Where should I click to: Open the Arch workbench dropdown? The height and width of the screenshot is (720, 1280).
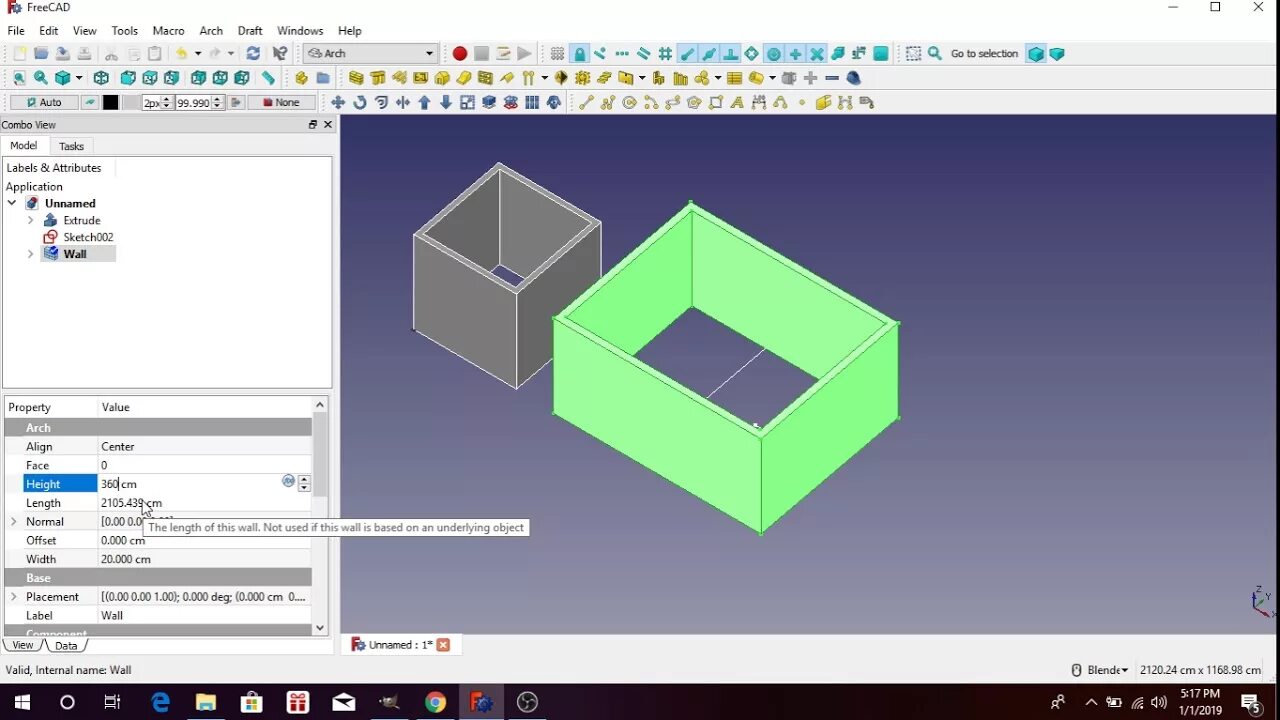[x=371, y=53]
